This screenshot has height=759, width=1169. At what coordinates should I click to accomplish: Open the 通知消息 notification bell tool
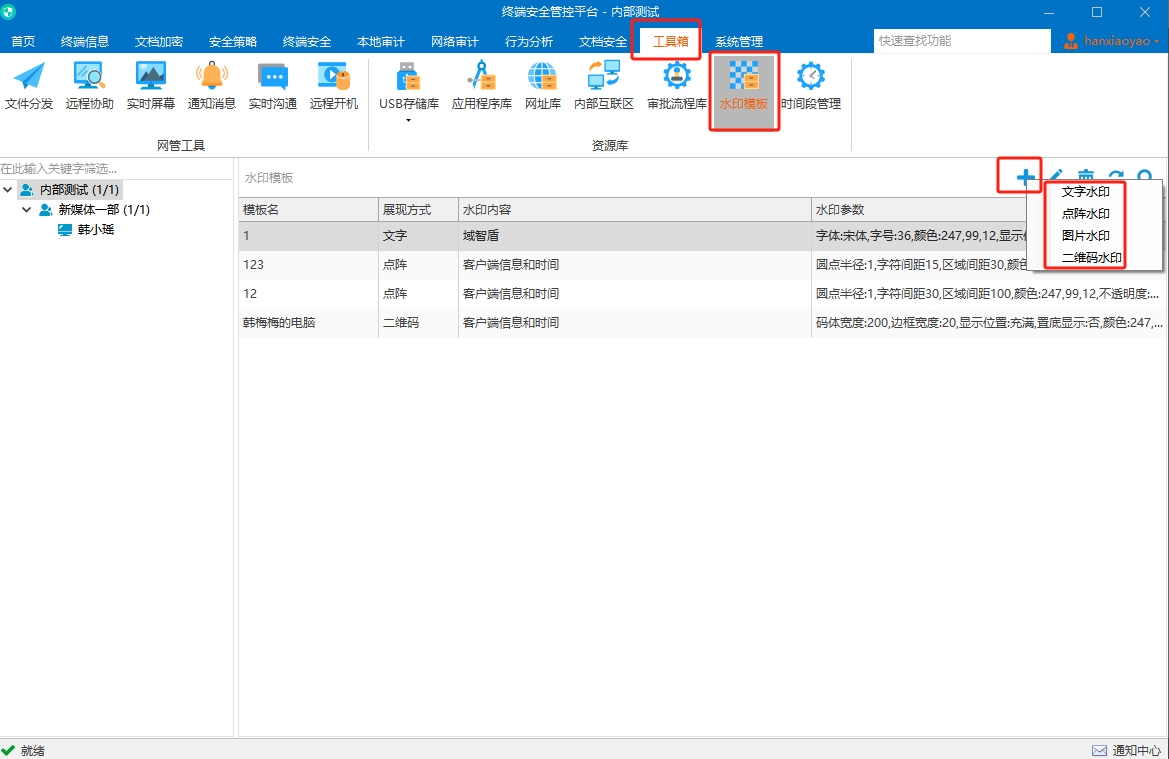(x=212, y=86)
